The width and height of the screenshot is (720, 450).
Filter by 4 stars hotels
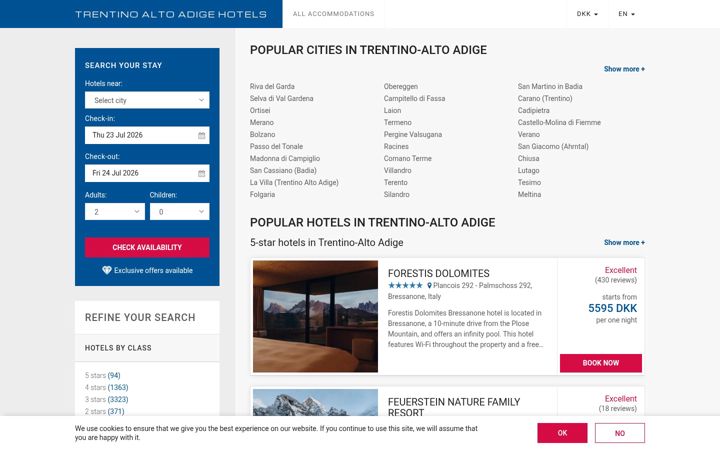[x=107, y=388]
